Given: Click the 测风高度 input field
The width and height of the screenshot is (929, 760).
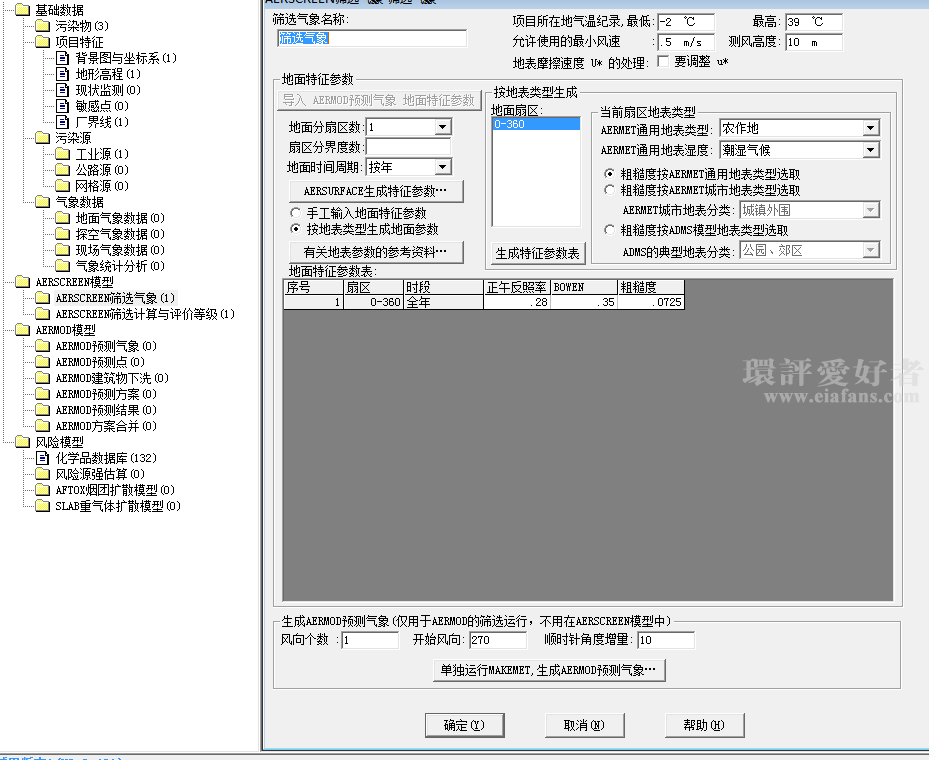Looking at the screenshot, I should tap(814, 42).
